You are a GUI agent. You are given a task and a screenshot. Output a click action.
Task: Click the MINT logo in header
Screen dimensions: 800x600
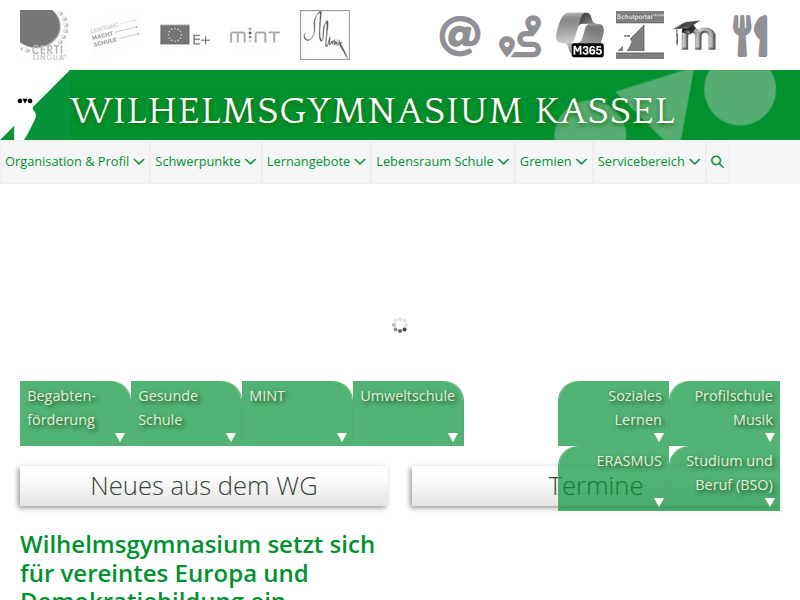point(255,36)
